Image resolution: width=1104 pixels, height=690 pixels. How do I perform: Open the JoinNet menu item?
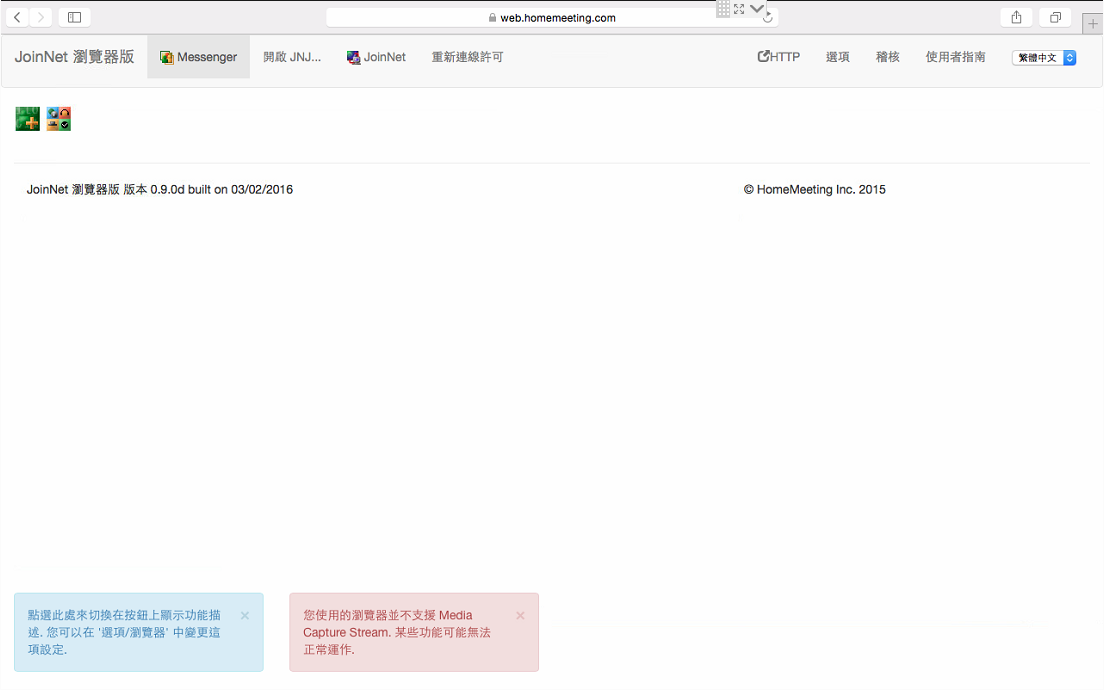[x=376, y=57]
